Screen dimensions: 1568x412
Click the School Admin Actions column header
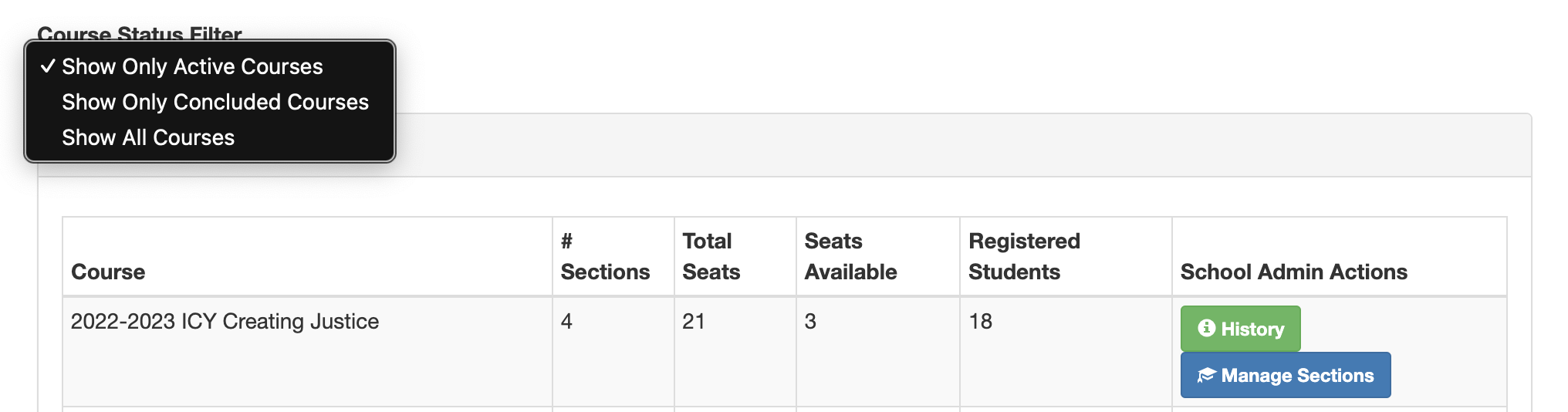(1293, 272)
